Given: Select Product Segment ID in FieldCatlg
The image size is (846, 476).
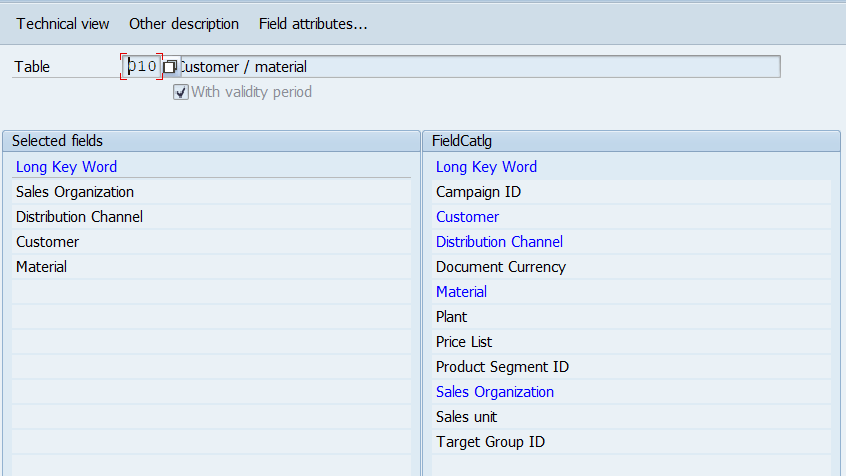Looking at the screenshot, I should point(631,367).
